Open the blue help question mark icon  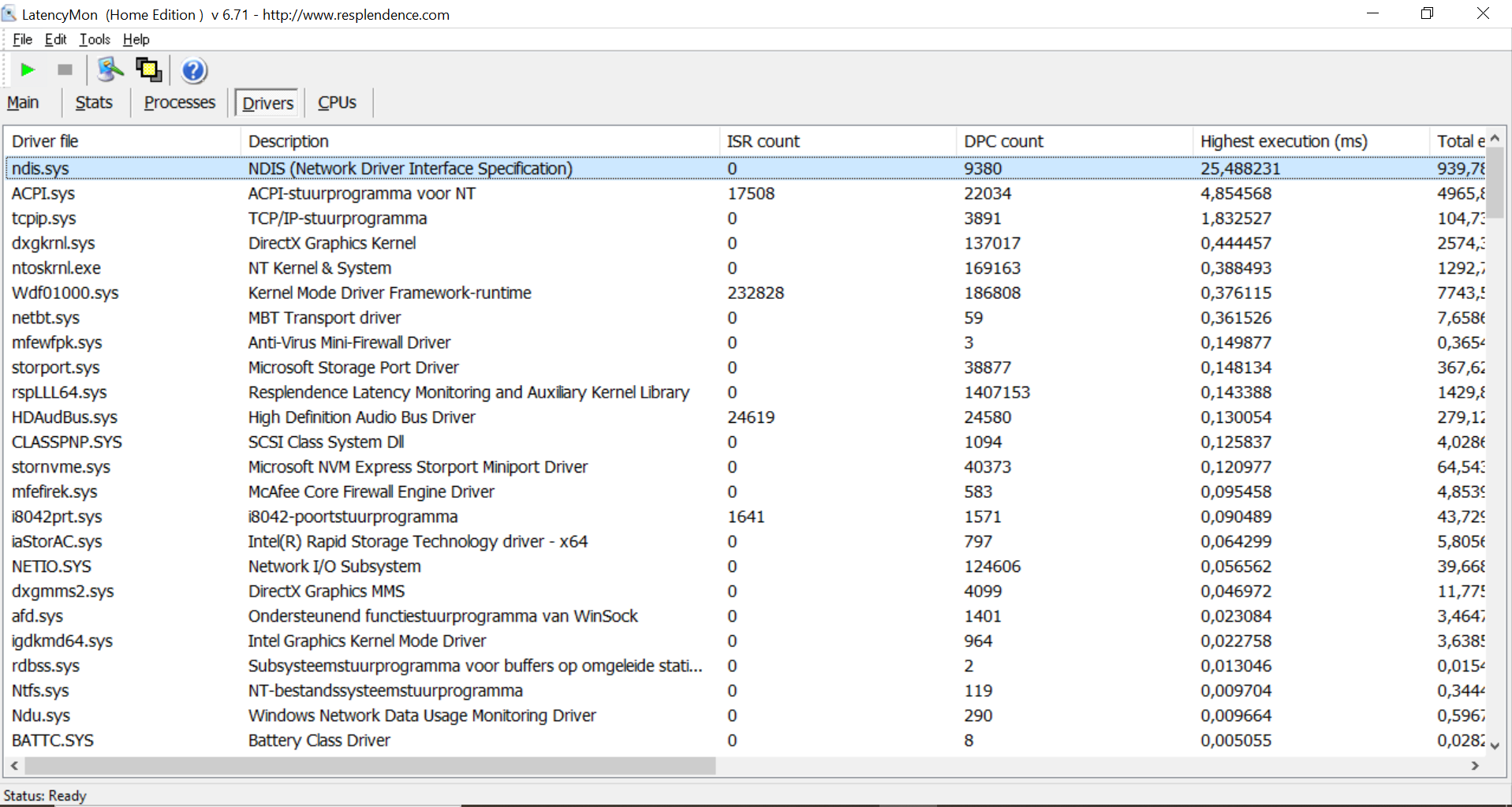click(x=193, y=70)
